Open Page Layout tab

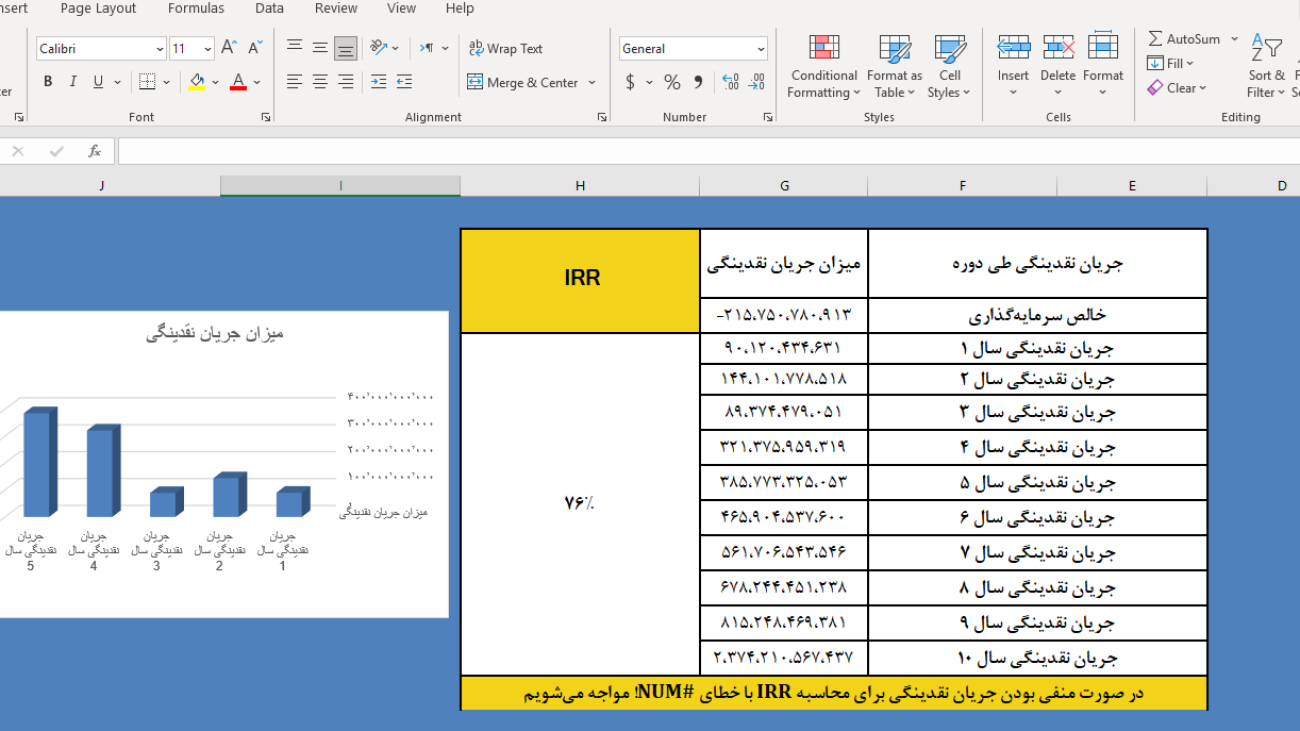click(x=98, y=8)
